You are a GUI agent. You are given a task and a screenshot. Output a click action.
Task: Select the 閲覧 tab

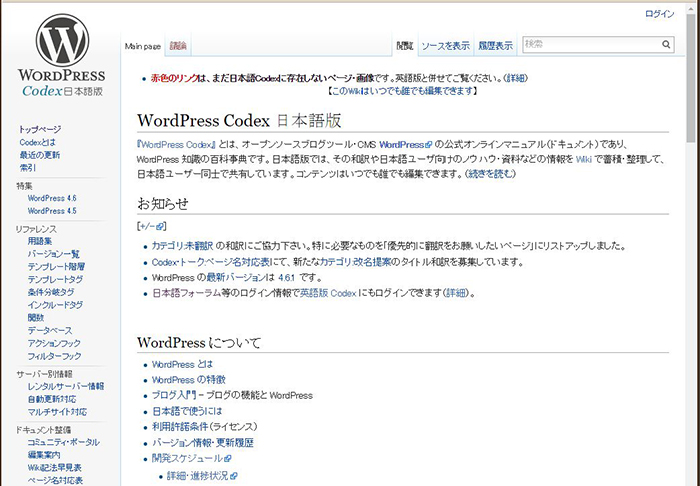[x=405, y=46]
